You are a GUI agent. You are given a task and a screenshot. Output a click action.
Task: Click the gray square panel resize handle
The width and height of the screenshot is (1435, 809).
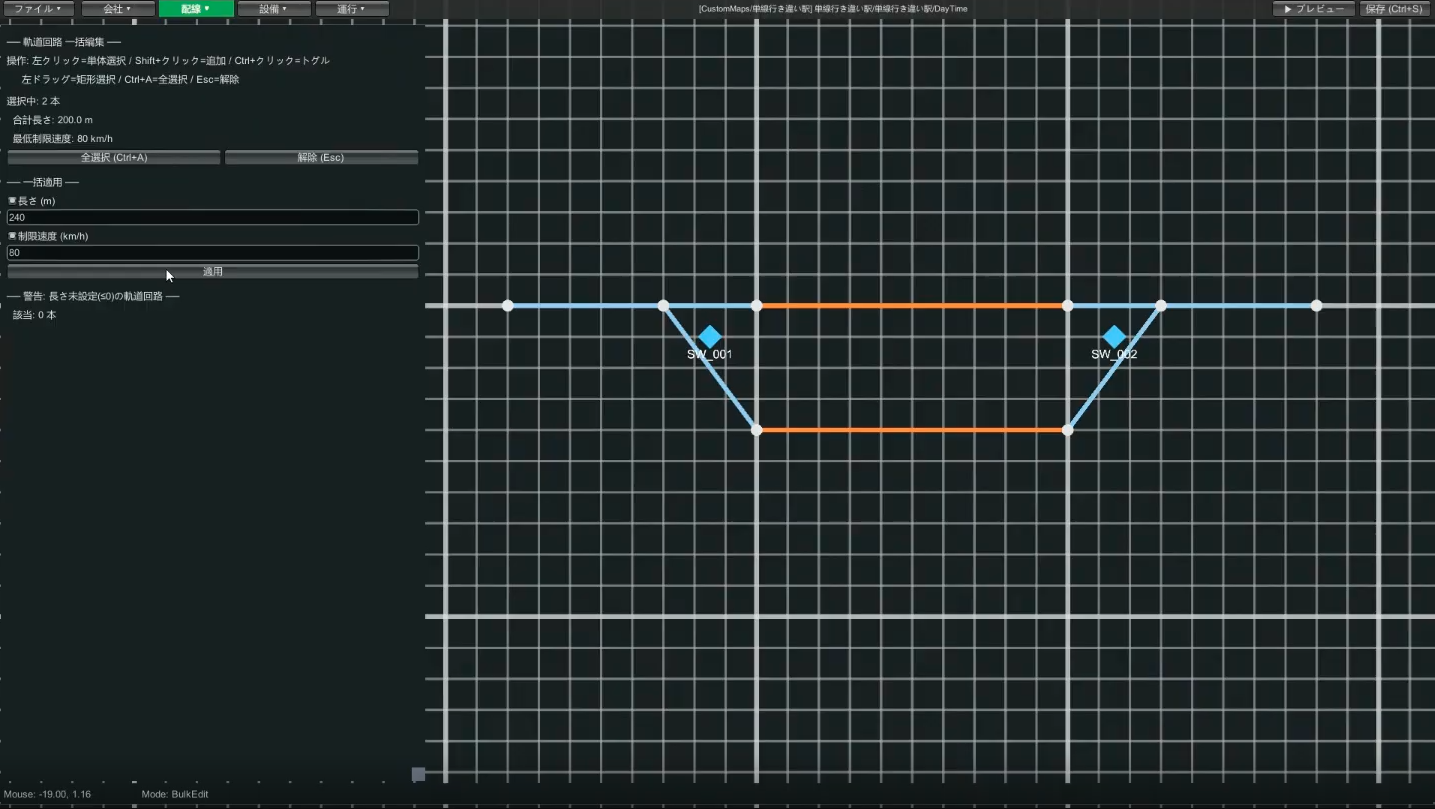[418, 774]
